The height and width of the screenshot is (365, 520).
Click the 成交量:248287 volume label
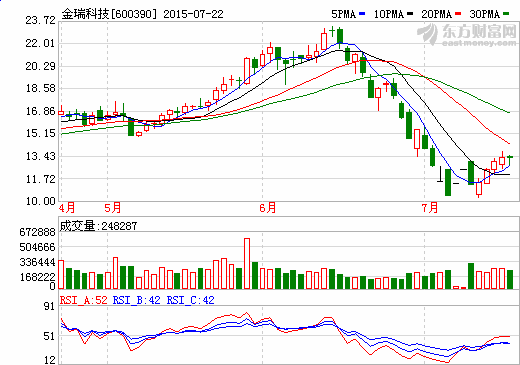pyautogui.click(x=98, y=226)
